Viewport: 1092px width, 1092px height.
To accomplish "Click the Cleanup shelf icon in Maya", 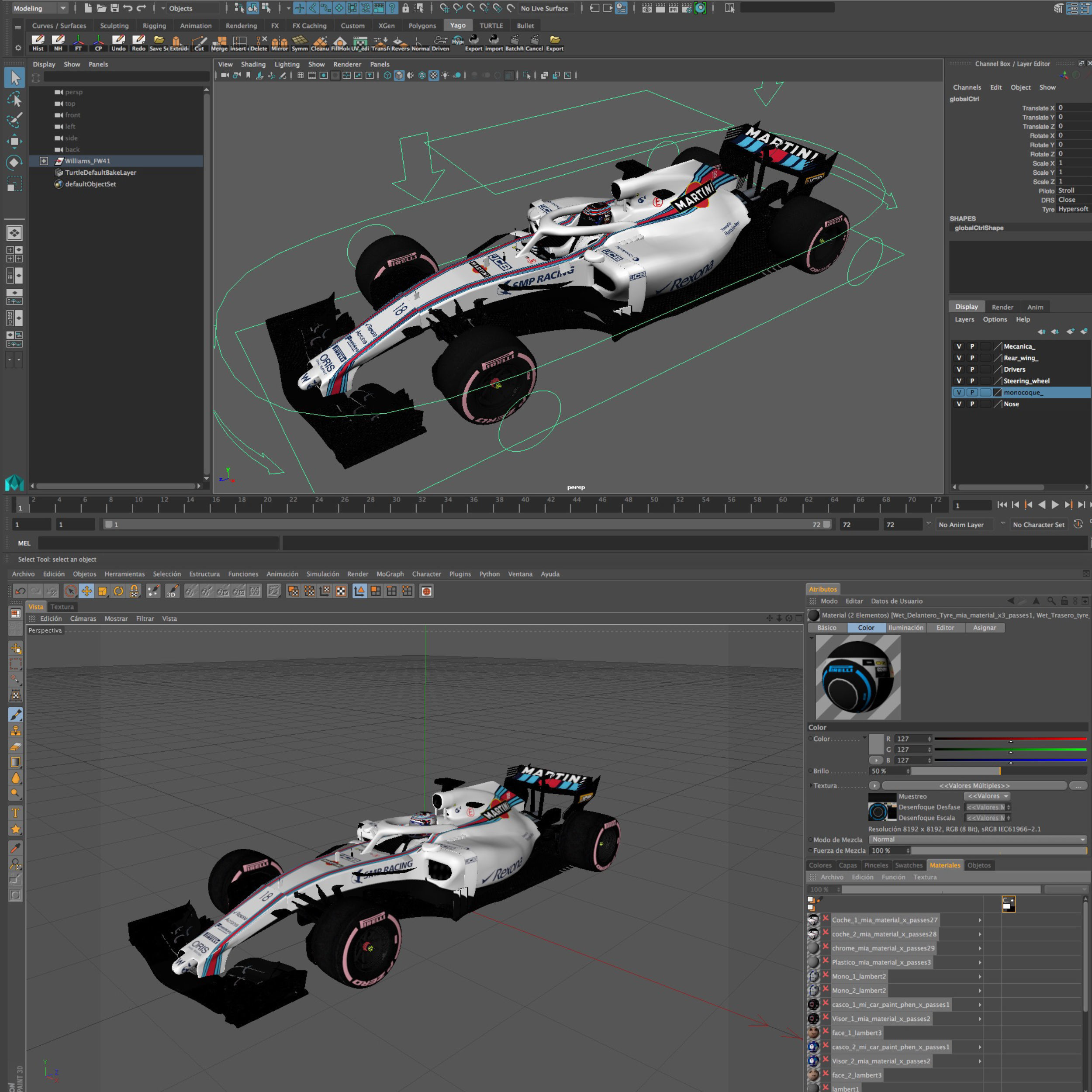I will 320,43.
